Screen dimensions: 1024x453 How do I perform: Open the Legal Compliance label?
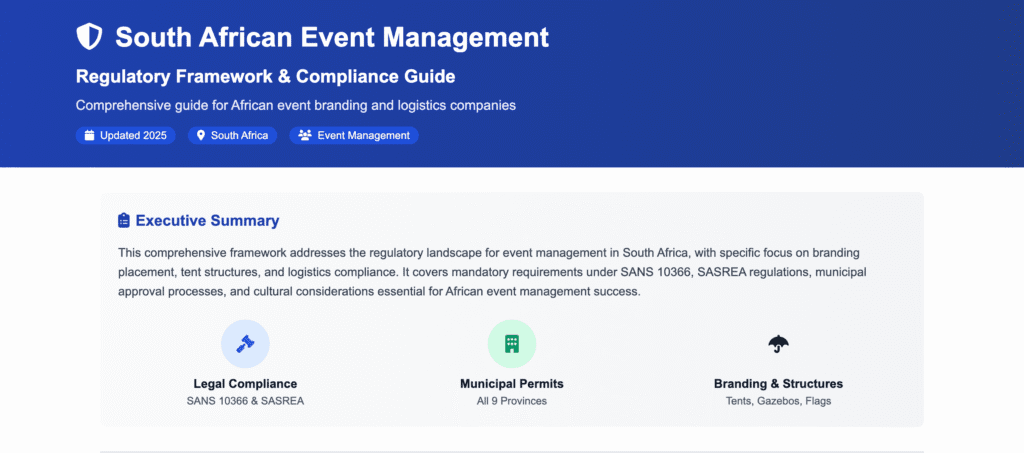tap(245, 383)
